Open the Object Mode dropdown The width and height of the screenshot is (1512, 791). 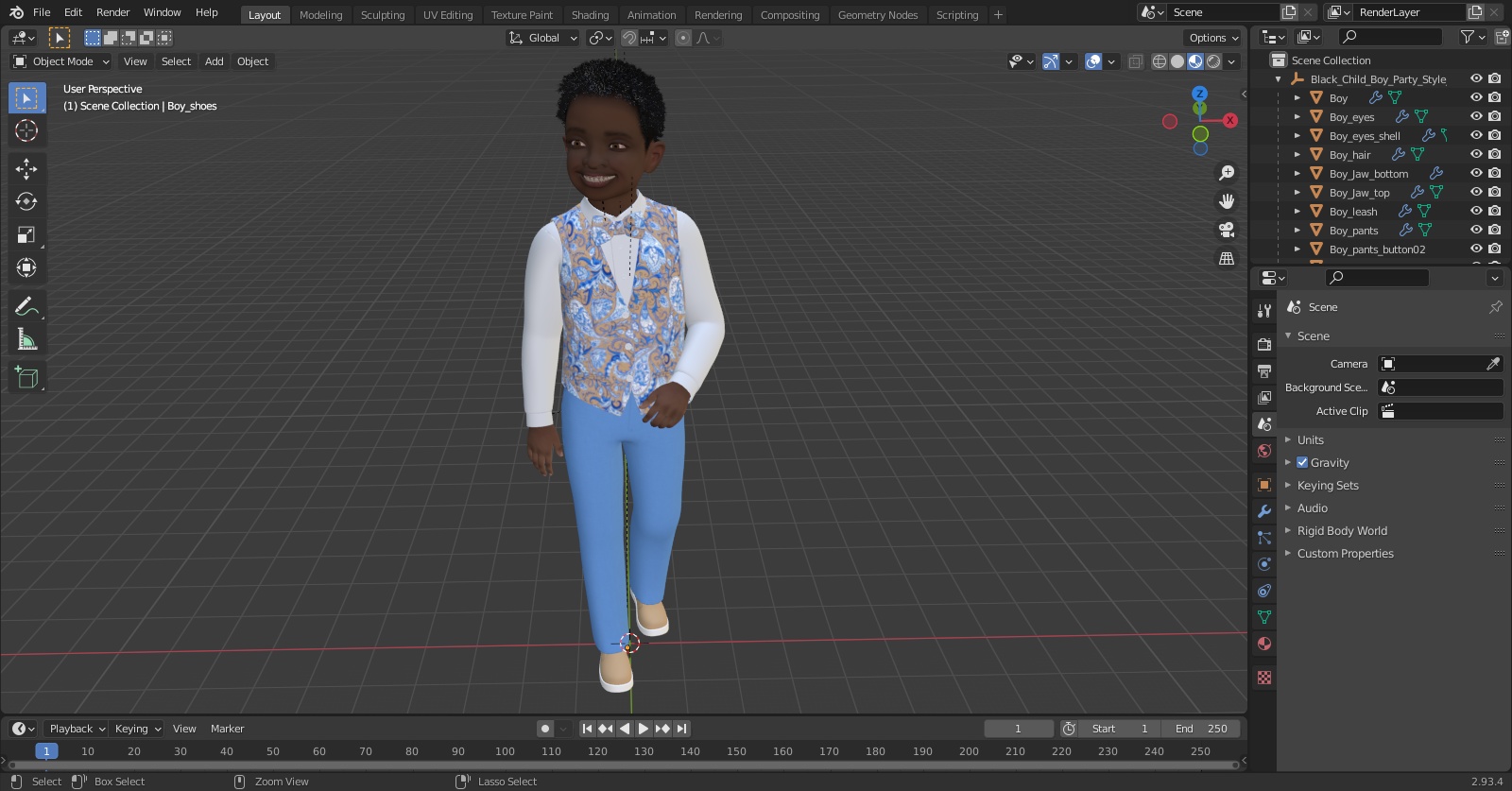pyautogui.click(x=61, y=61)
